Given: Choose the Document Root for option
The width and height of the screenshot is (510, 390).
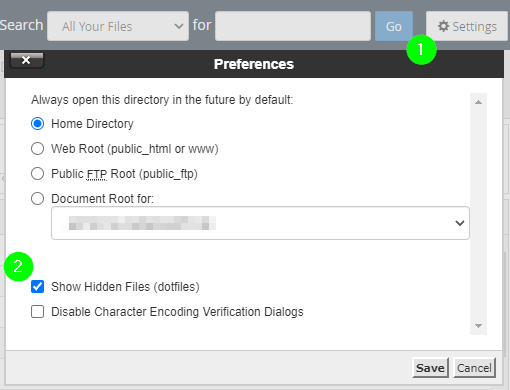Looking at the screenshot, I should pyautogui.click(x=37, y=199).
